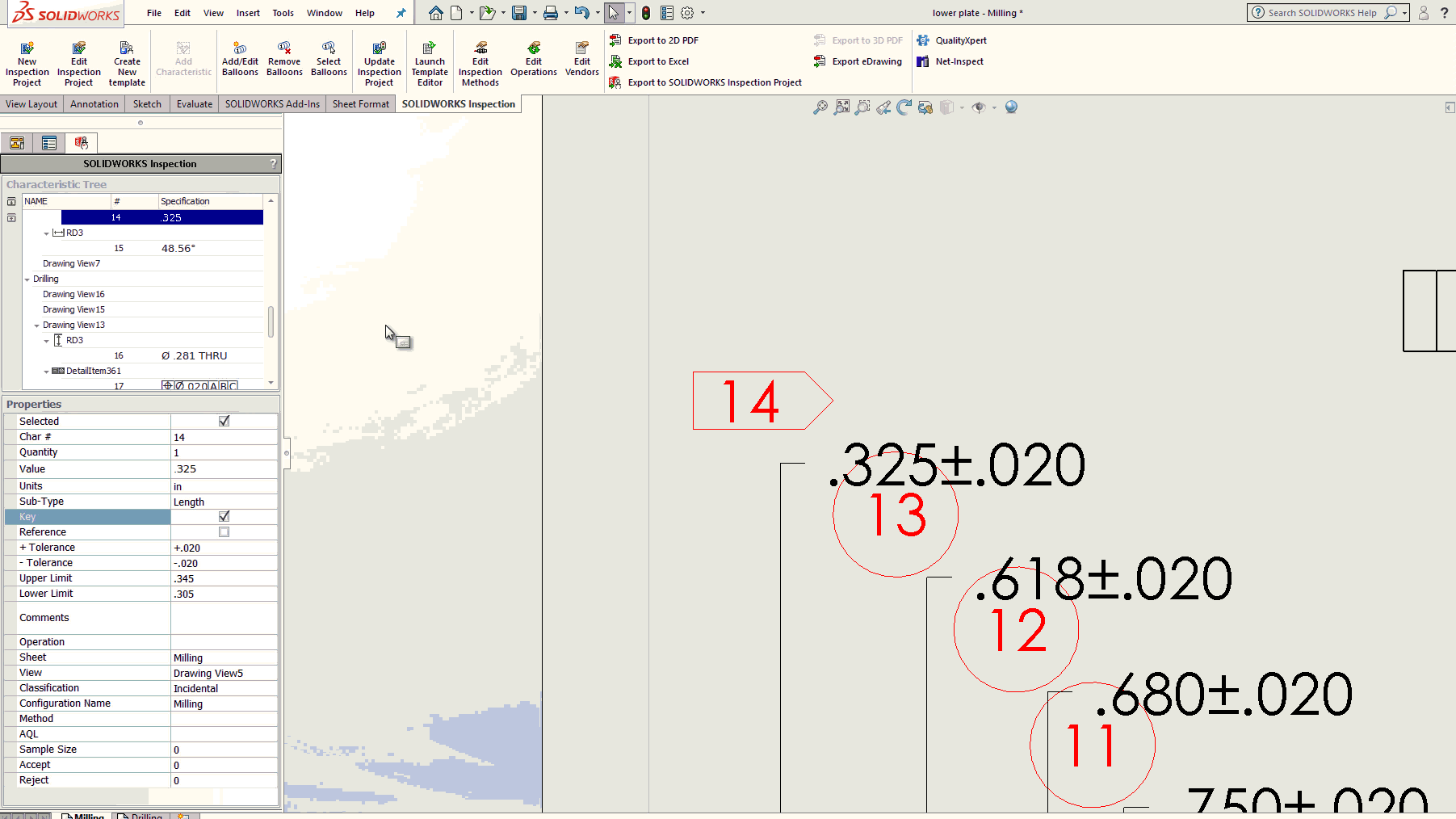Click the Zoom to Fit view icon

pos(841,107)
